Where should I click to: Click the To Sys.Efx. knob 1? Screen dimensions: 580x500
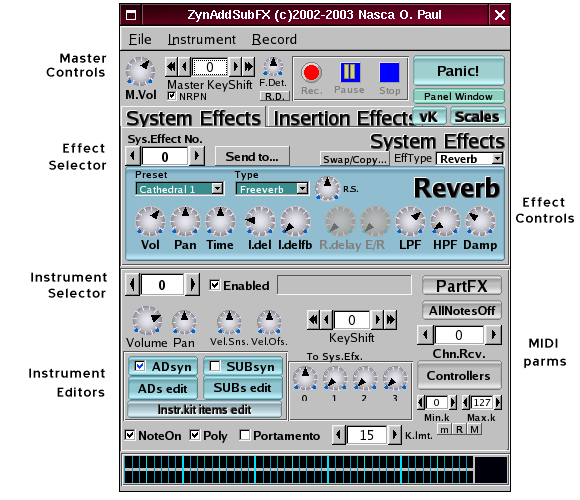coord(335,378)
